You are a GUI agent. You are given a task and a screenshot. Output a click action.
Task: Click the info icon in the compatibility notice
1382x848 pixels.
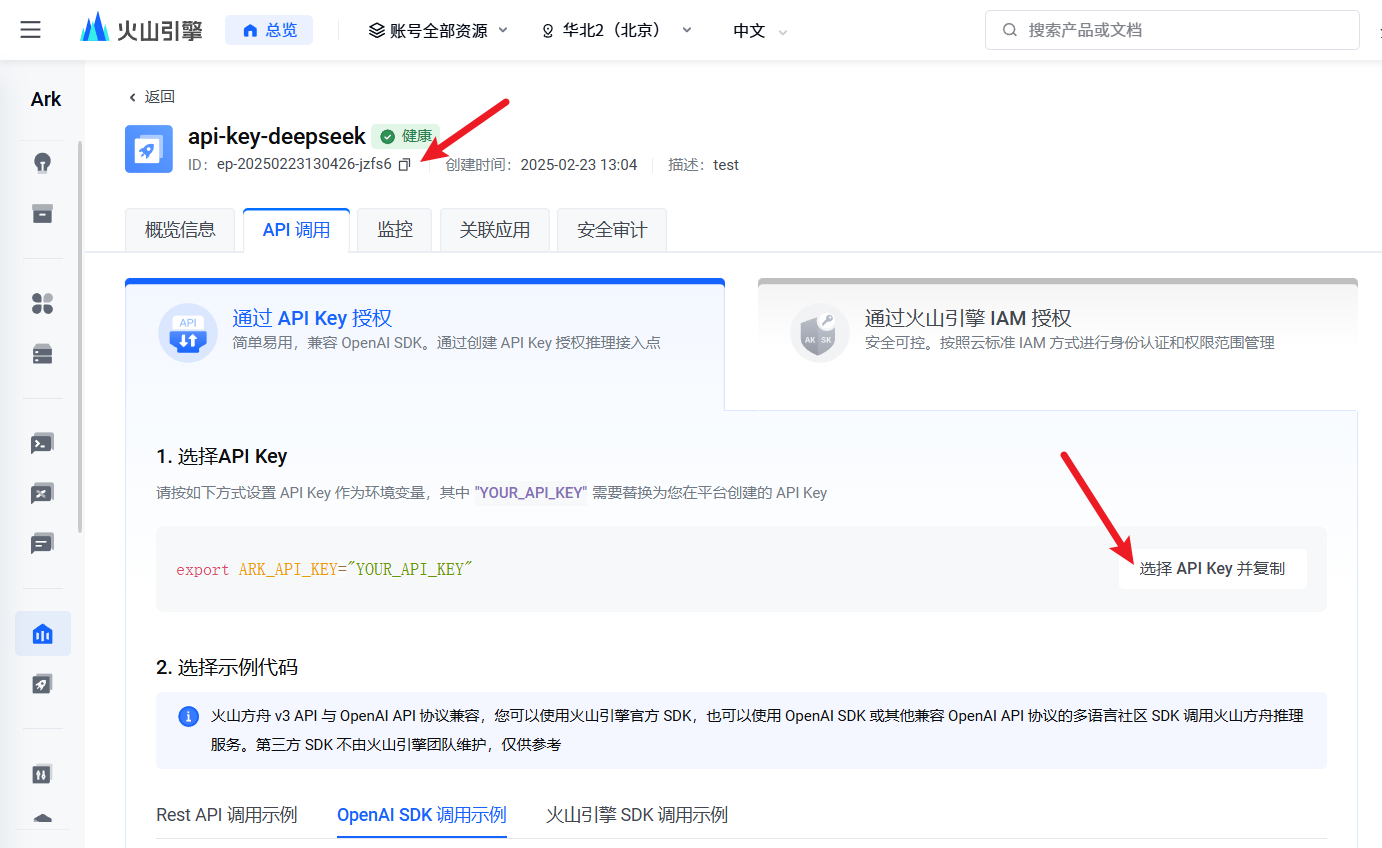click(189, 715)
